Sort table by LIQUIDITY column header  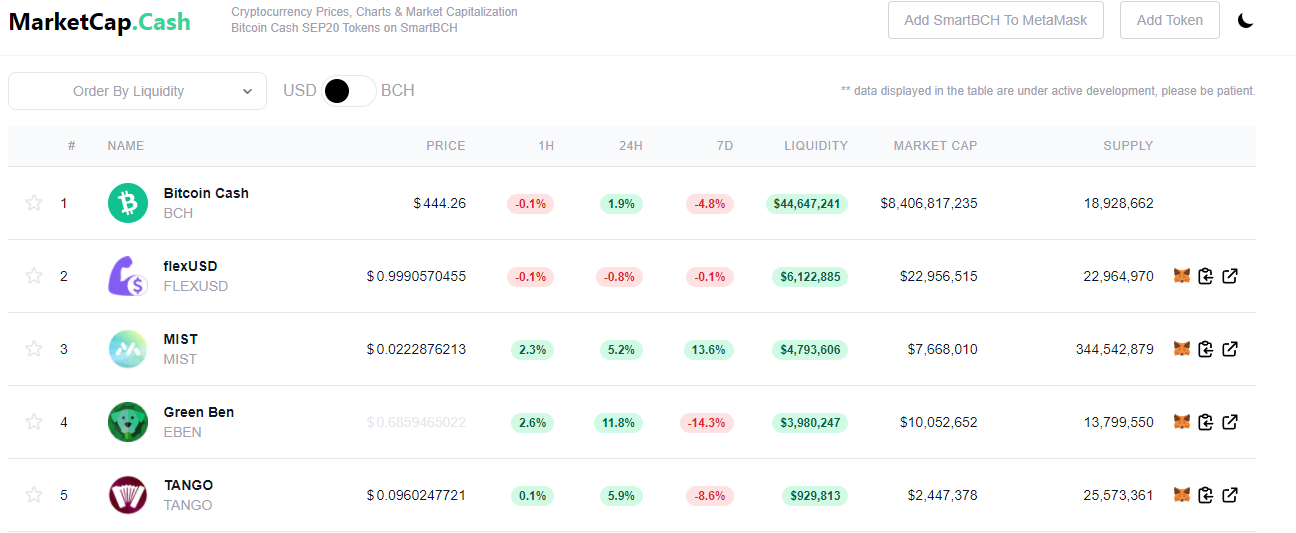[816, 146]
